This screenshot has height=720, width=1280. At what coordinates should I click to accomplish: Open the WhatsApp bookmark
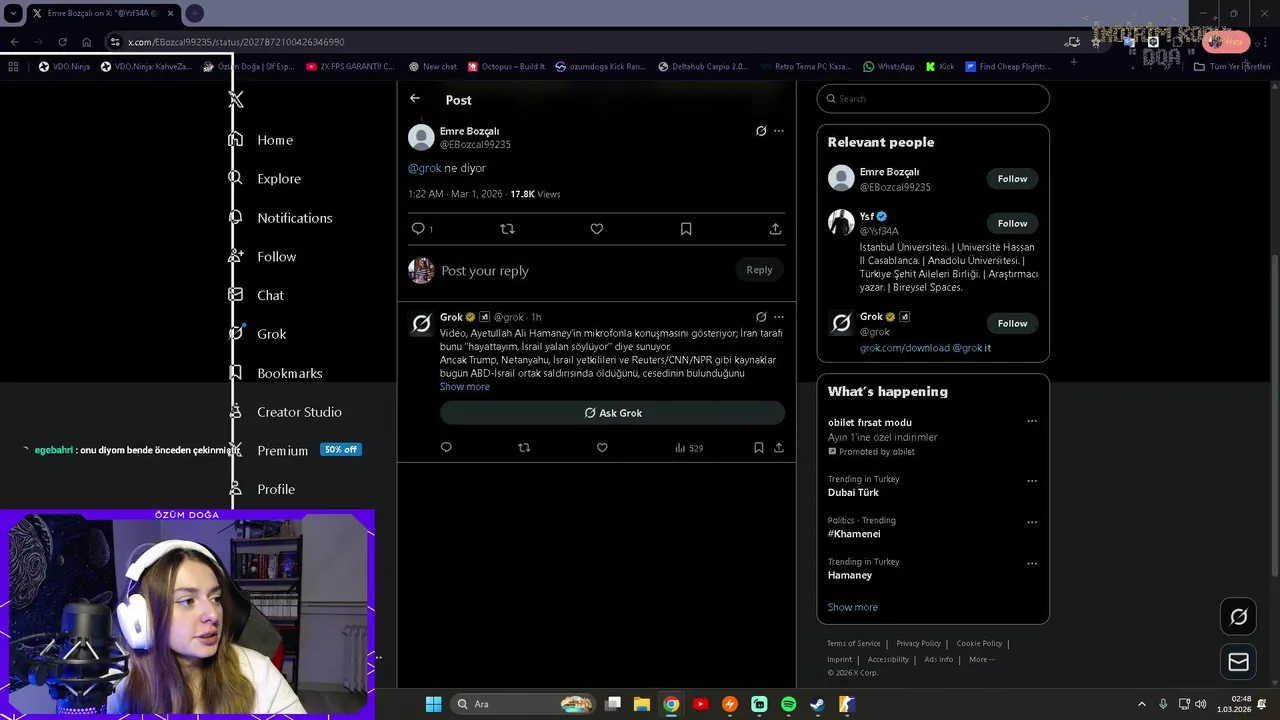click(888, 67)
